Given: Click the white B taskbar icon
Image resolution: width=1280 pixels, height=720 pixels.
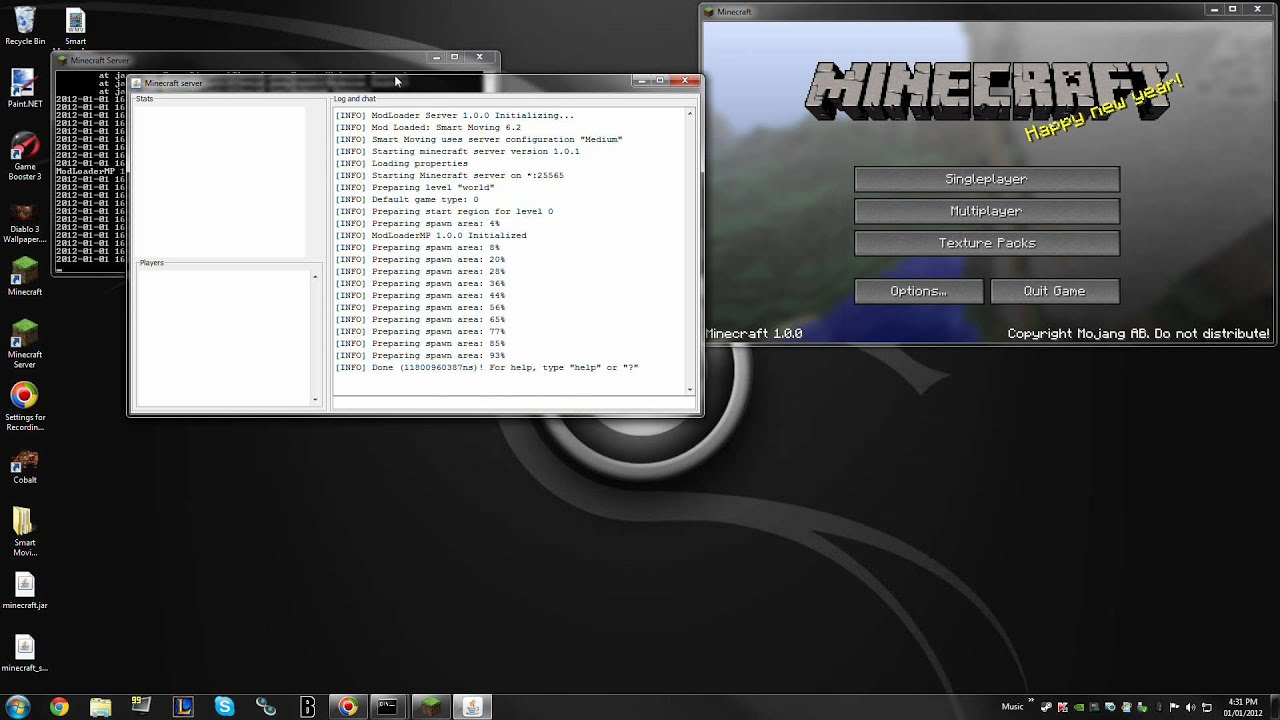Looking at the screenshot, I should 308,707.
